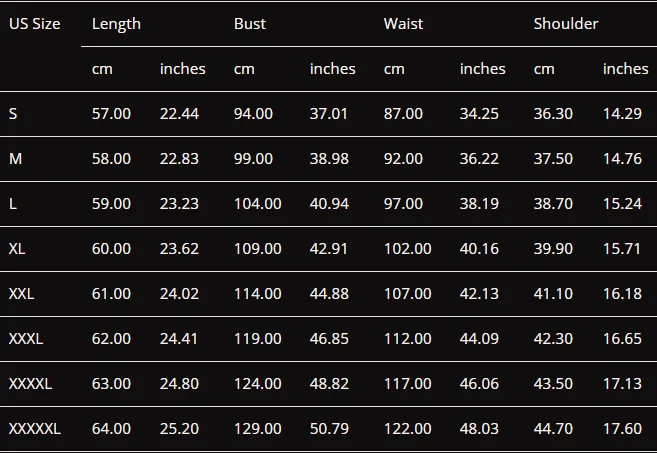Viewport: 657px width, 453px height.
Task: Click the 57.00 length cell
Action: click(x=111, y=114)
